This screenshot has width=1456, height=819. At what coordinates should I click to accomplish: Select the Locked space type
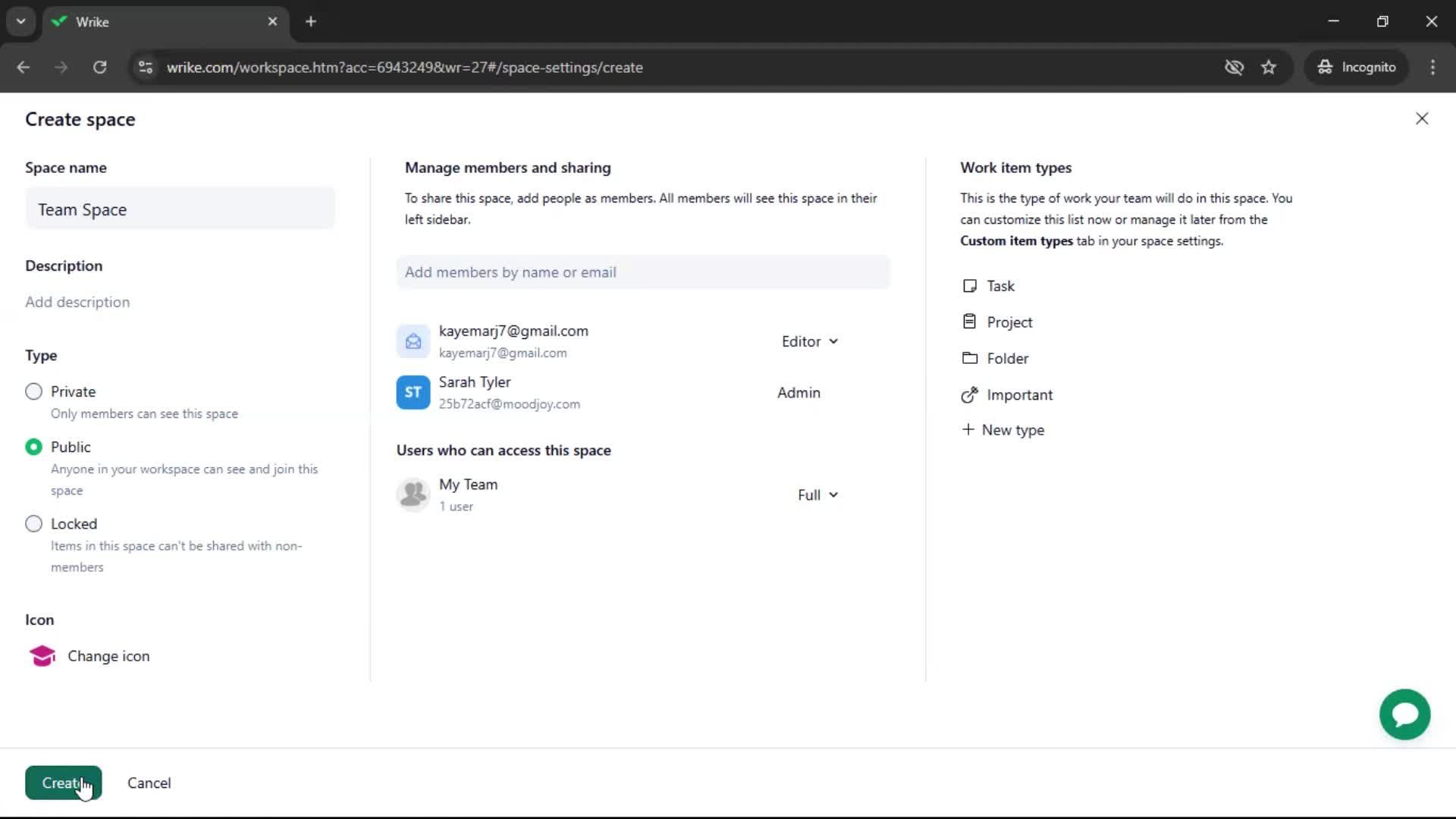33,524
